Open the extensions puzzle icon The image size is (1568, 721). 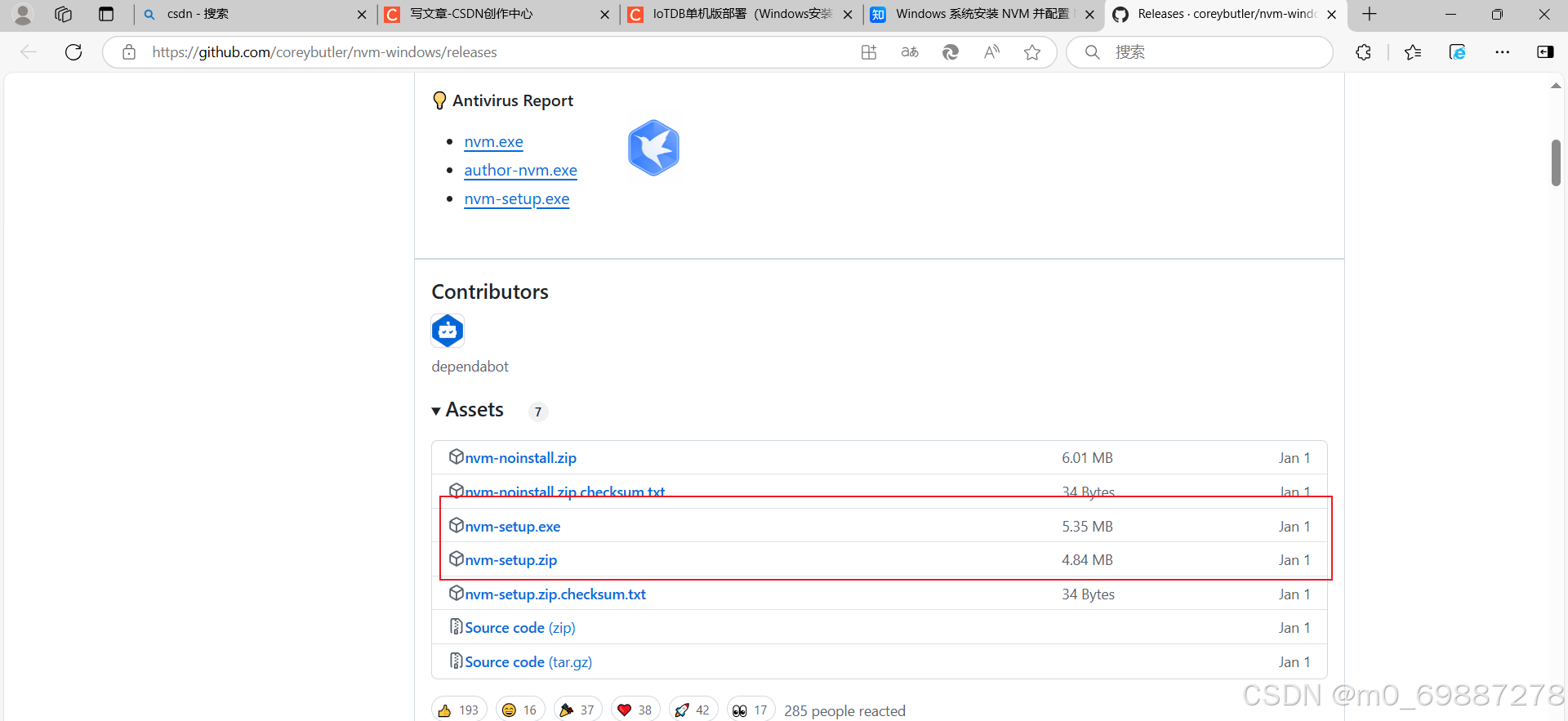[1363, 52]
